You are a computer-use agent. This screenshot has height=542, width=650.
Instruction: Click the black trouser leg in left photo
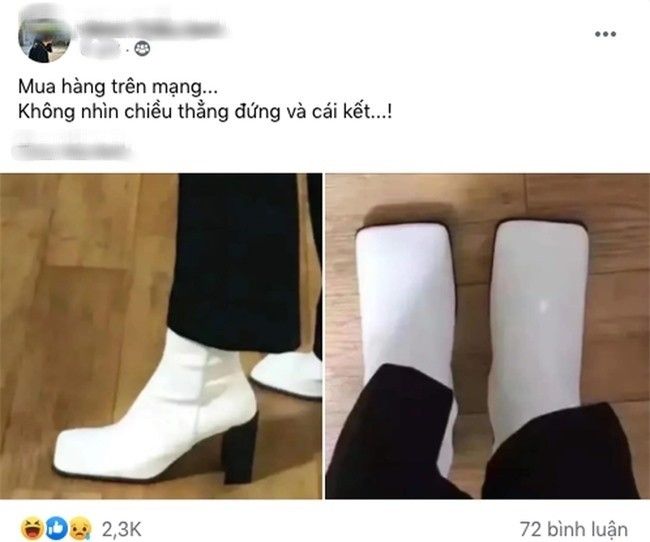[236, 261]
